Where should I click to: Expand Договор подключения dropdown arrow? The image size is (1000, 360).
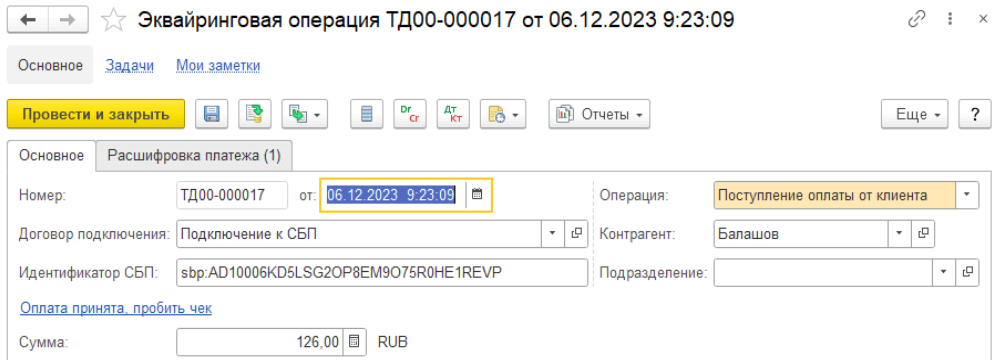[x=552, y=234]
